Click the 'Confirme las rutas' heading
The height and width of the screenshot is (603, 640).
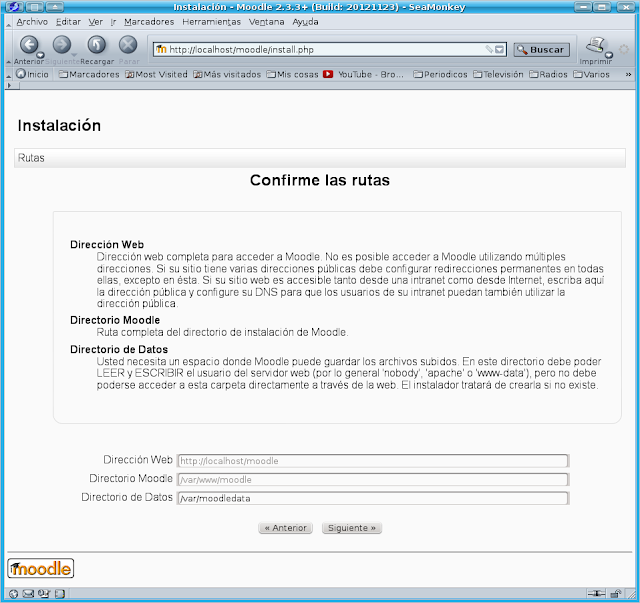(320, 180)
